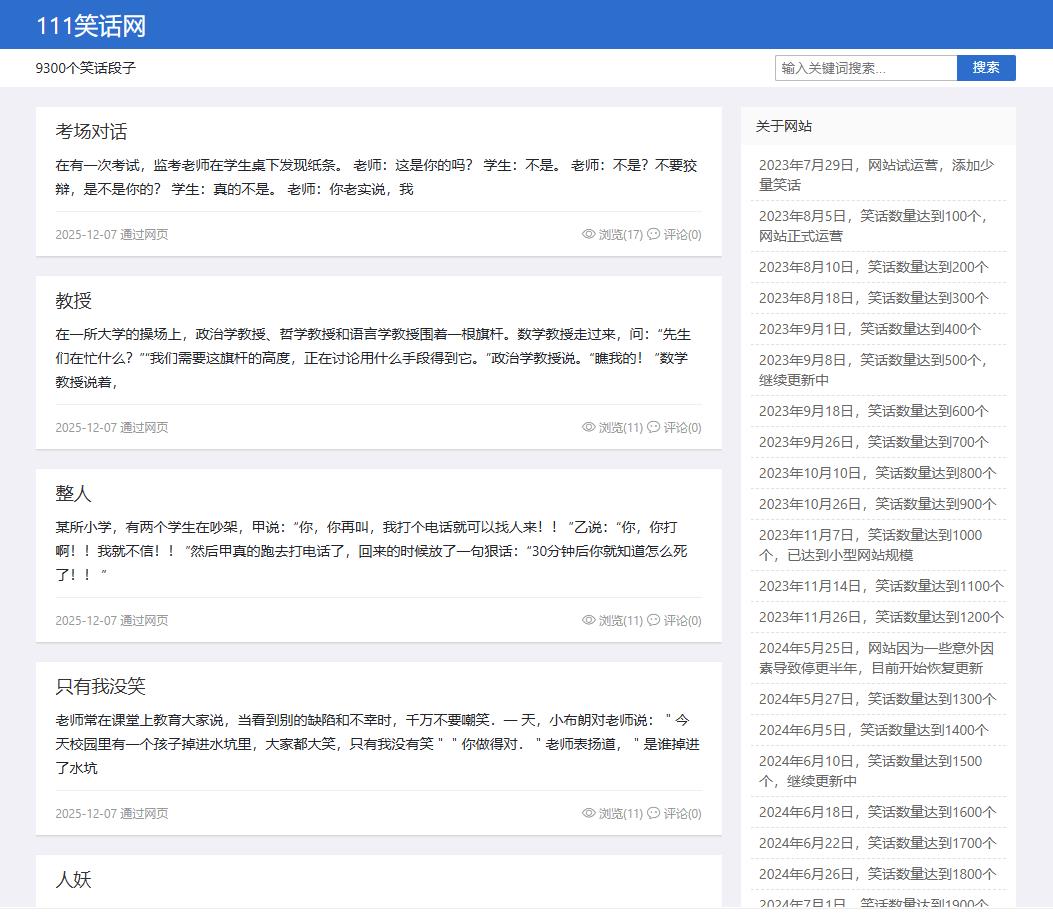This screenshot has width=1053, height=914.
Task: Click the comment bubble icon on 考场对话 post
Action: [654, 234]
